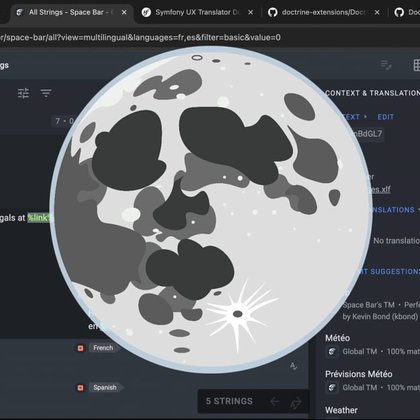Click the Symfony favicon on second tab
Screen dimensions: 420x420
(146, 12)
